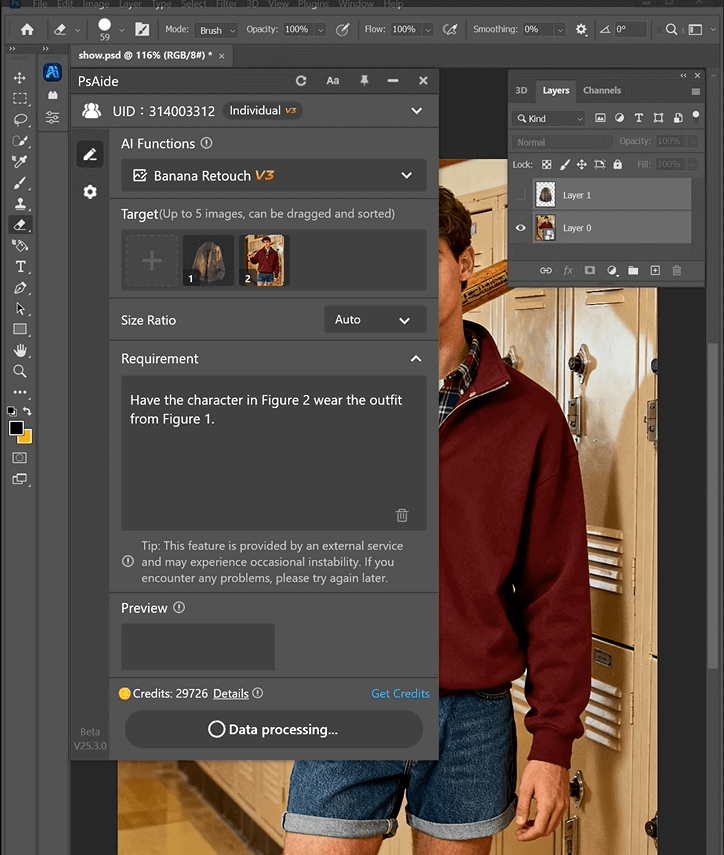Select the Move tool

point(20,78)
